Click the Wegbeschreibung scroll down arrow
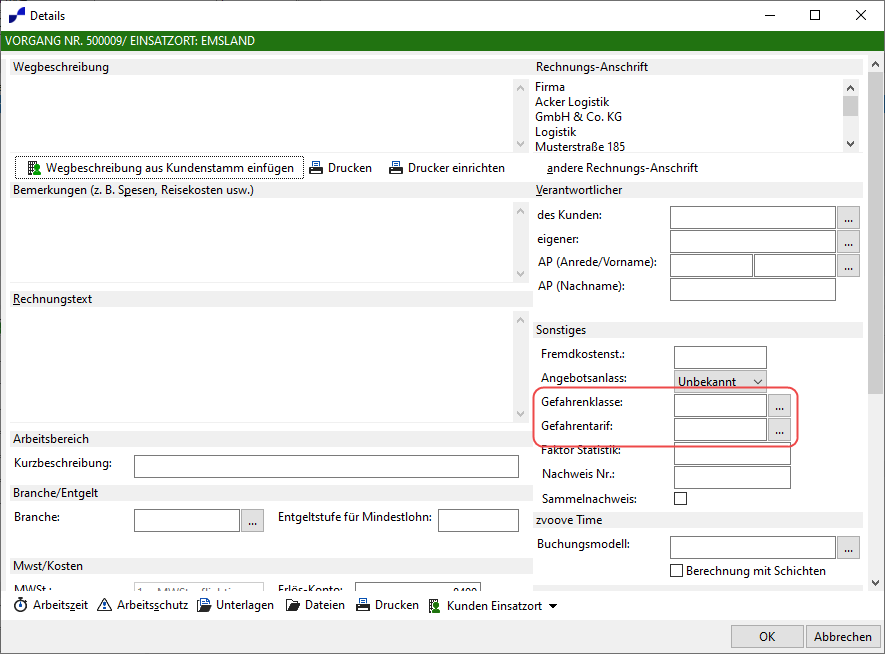 [520, 144]
